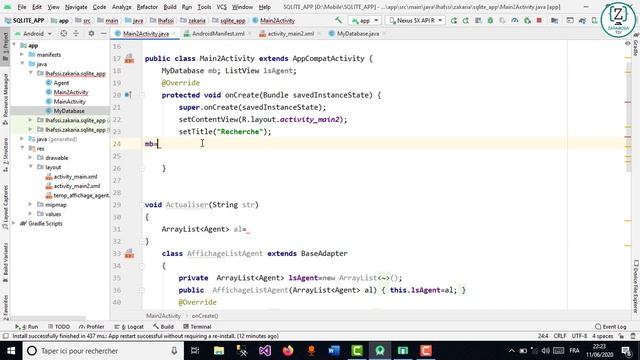Click the Make Project hammer icon
Screen dimensions: 640x360
[x=338, y=20]
